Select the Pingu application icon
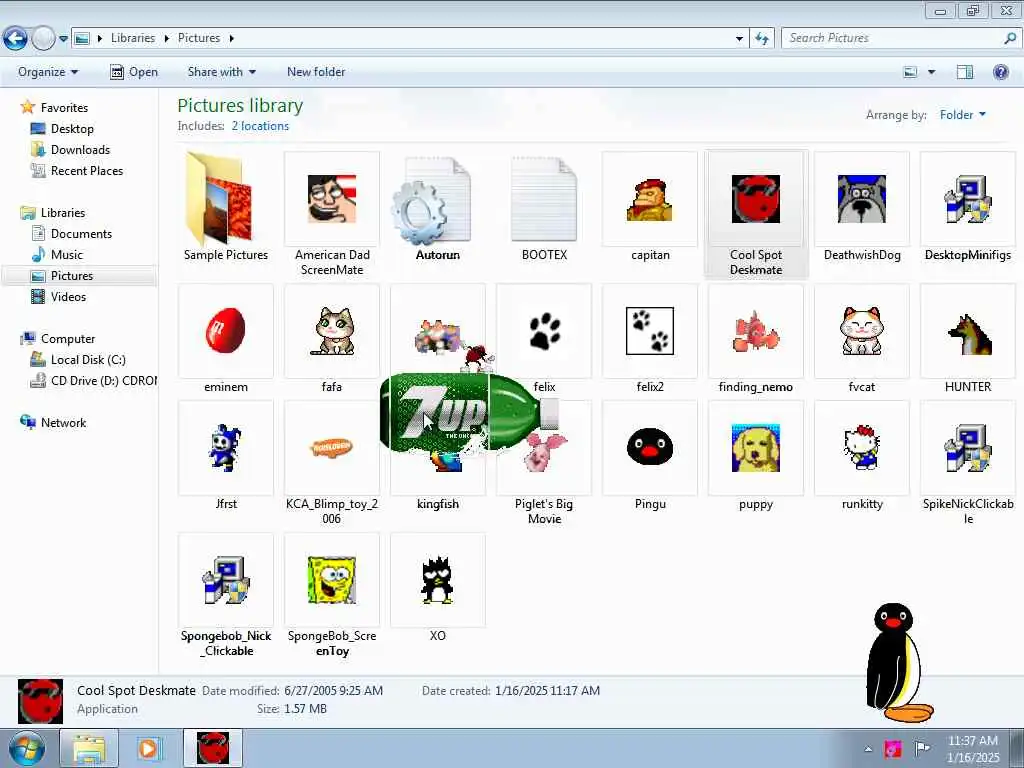This screenshot has width=1024, height=768. pos(650,448)
